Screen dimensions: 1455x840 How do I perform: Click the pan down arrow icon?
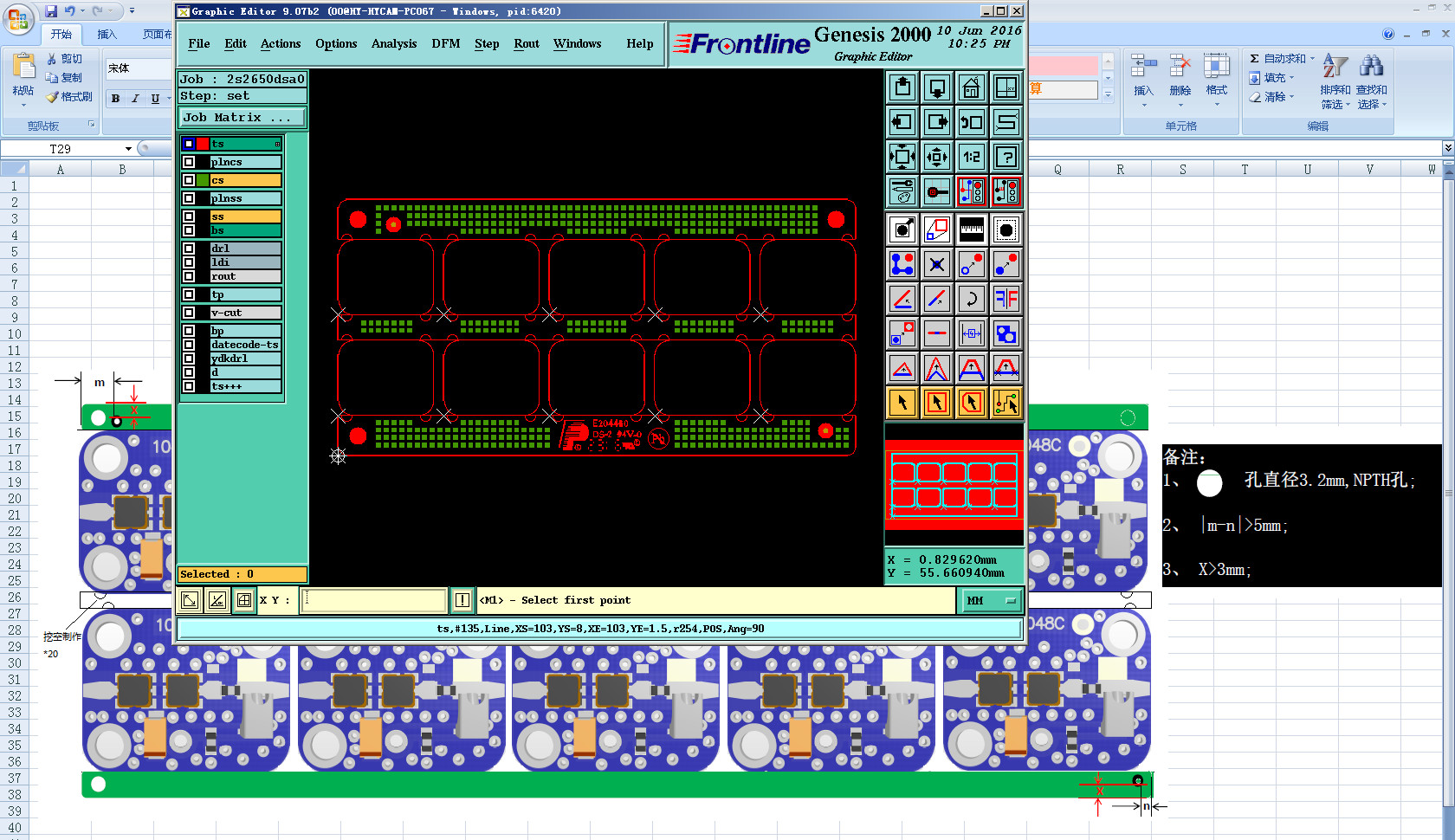tap(937, 87)
